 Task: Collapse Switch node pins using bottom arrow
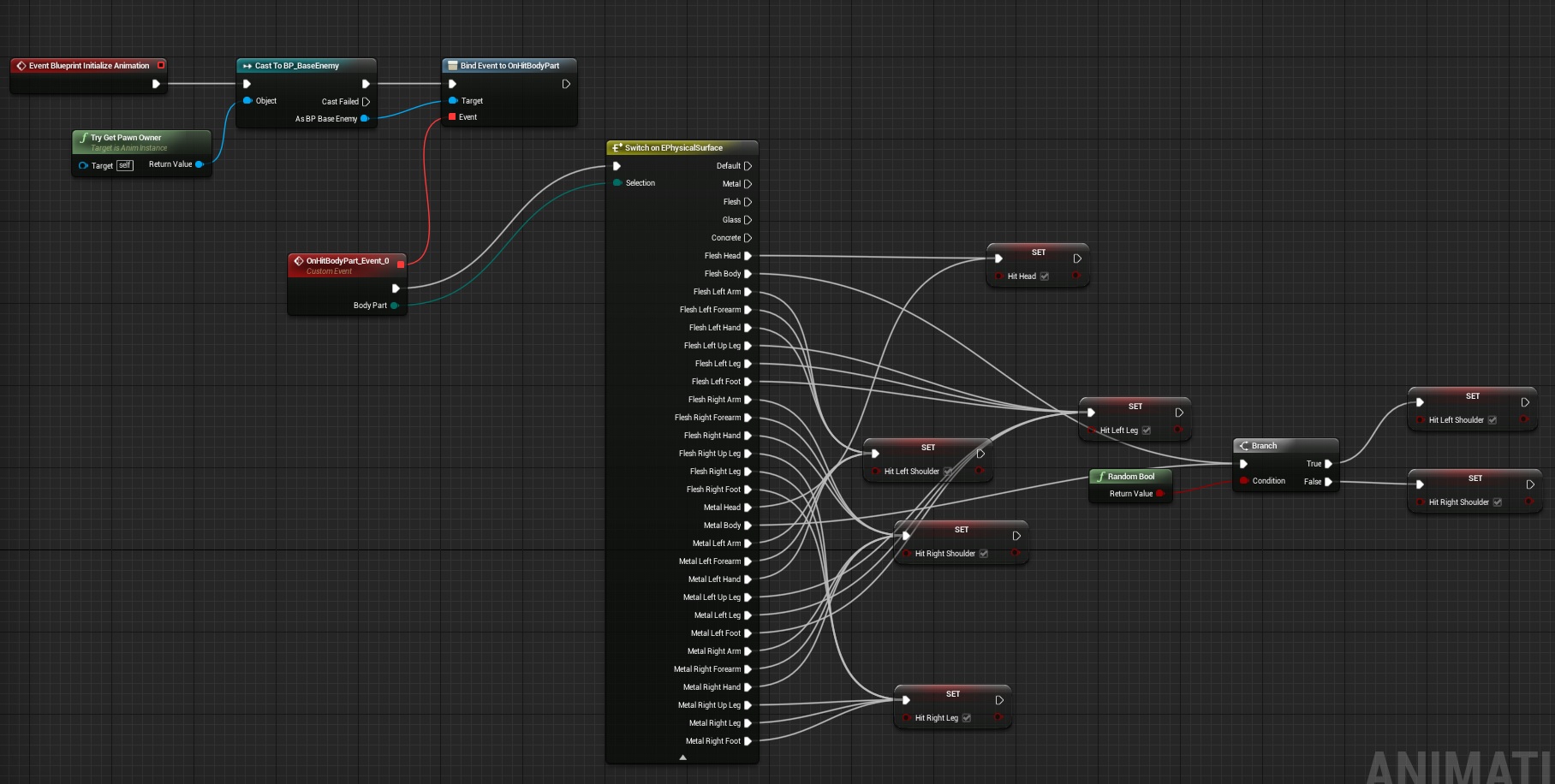pos(682,757)
